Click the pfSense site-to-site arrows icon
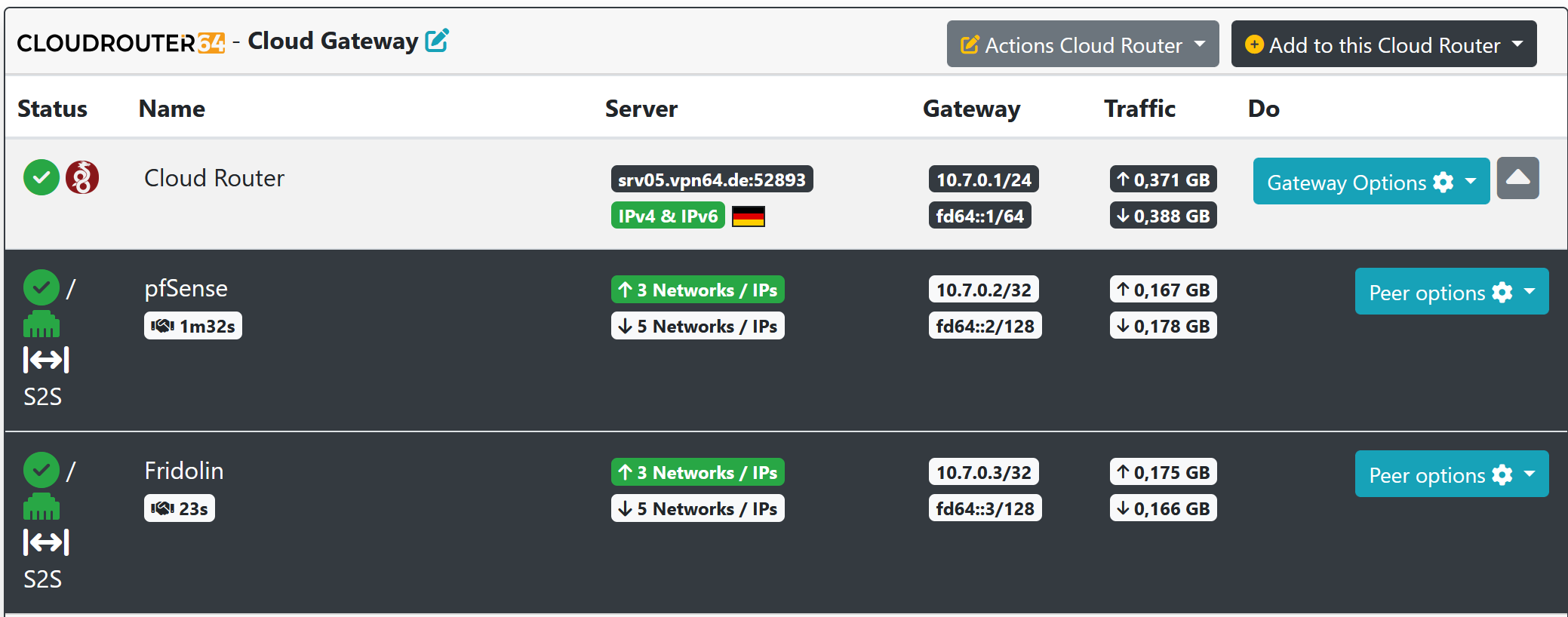 click(x=46, y=360)
